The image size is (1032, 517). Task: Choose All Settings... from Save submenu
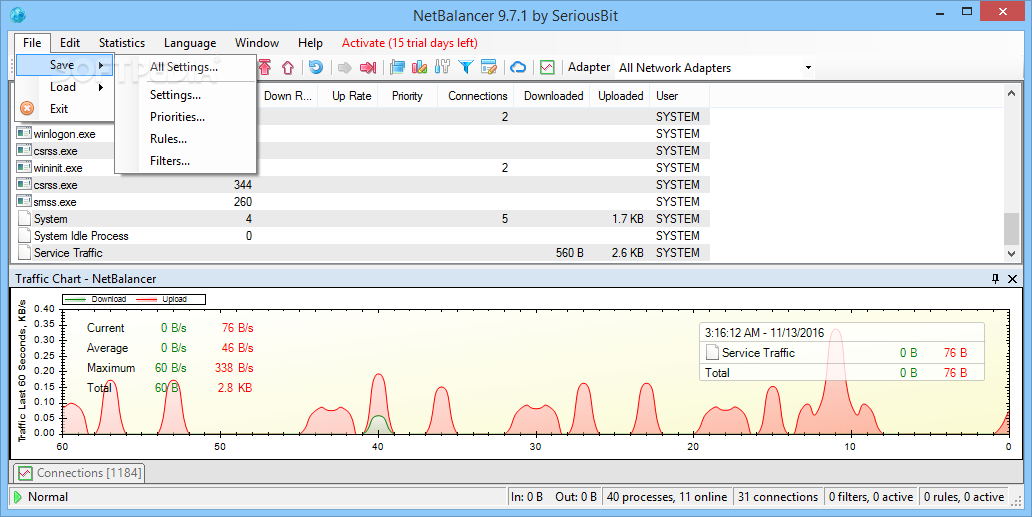184,66
